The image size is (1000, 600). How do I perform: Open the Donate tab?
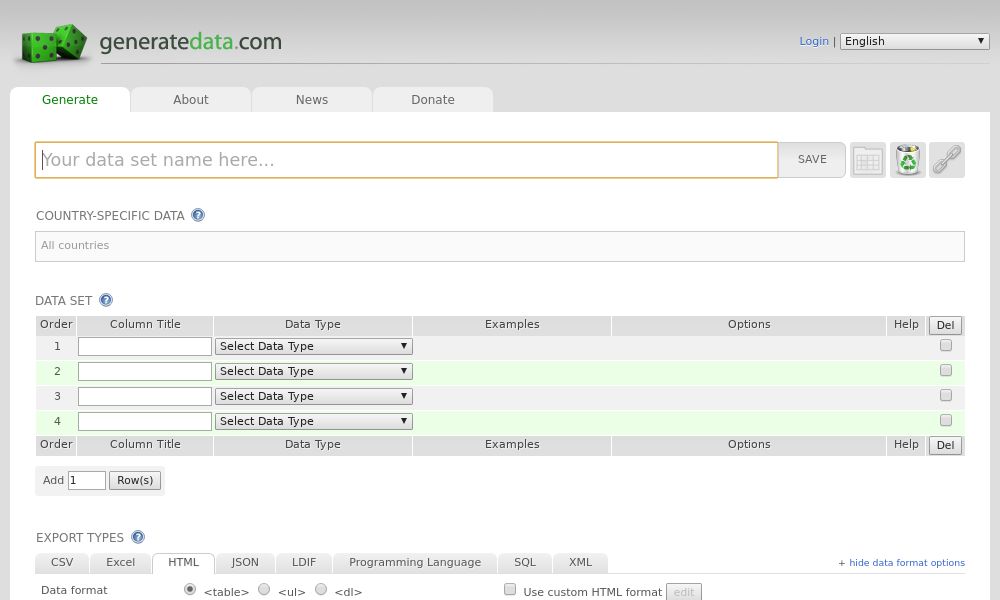433,99
